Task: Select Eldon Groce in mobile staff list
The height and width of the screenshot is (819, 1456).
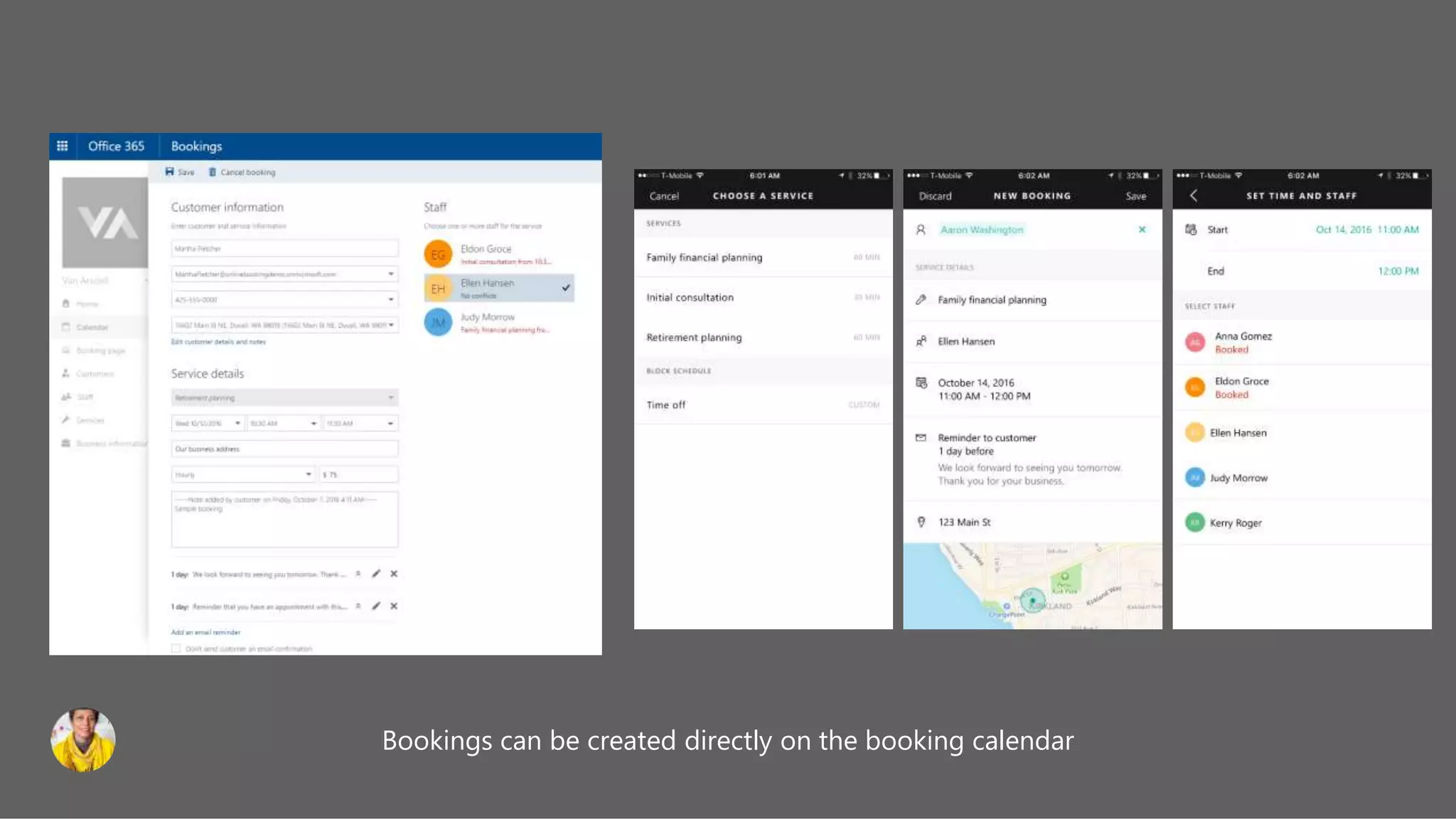Action: pyautogui.click(x=1302, y=387)
